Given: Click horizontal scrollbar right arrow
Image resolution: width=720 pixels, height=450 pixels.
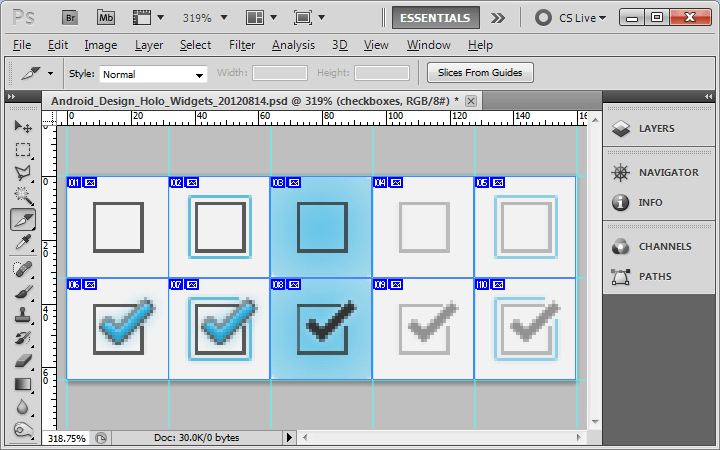Looking at the screenshot, I should [579, 438].
